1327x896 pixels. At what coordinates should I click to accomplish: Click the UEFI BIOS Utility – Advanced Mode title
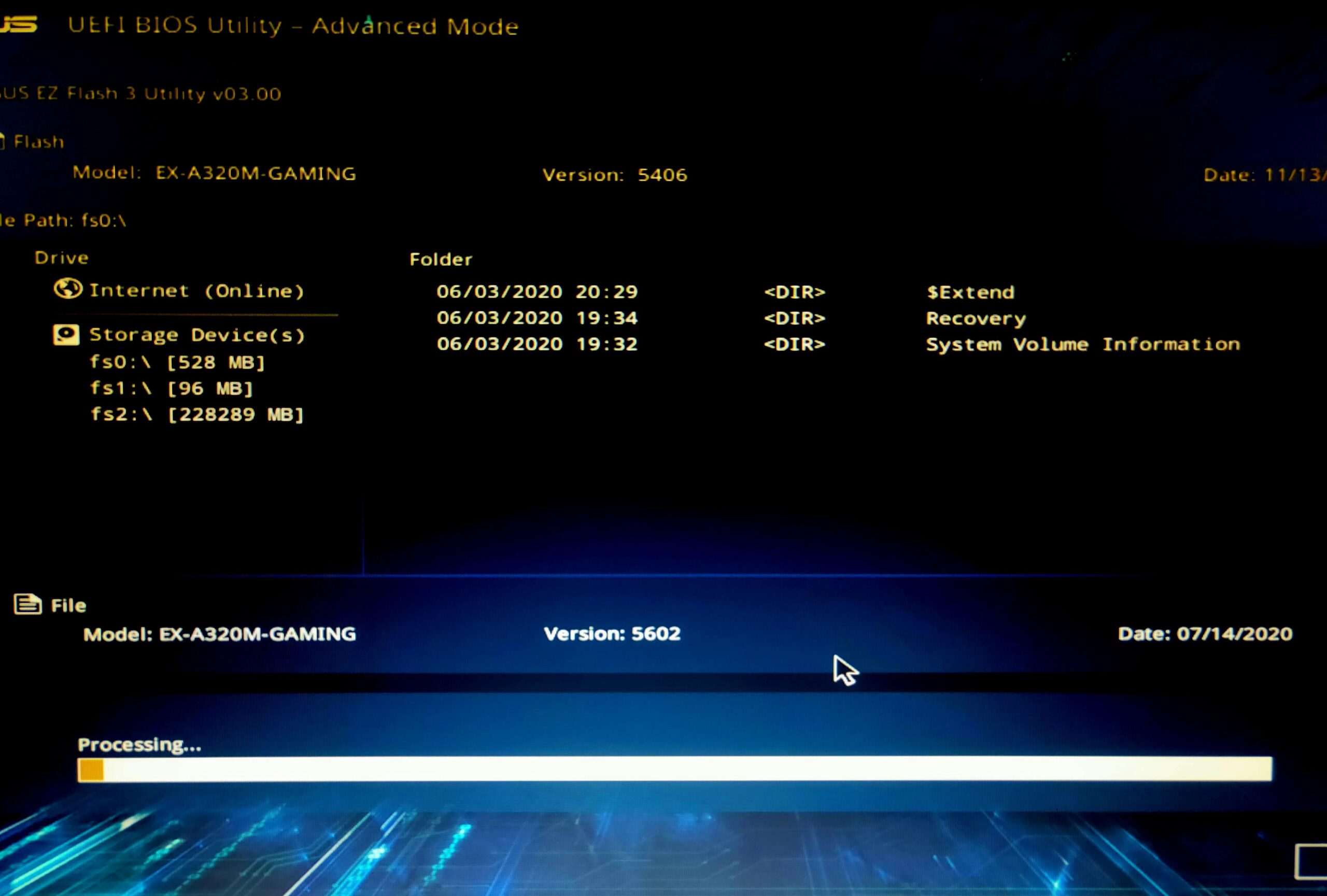pyautogui.click(x=293, y=26)
